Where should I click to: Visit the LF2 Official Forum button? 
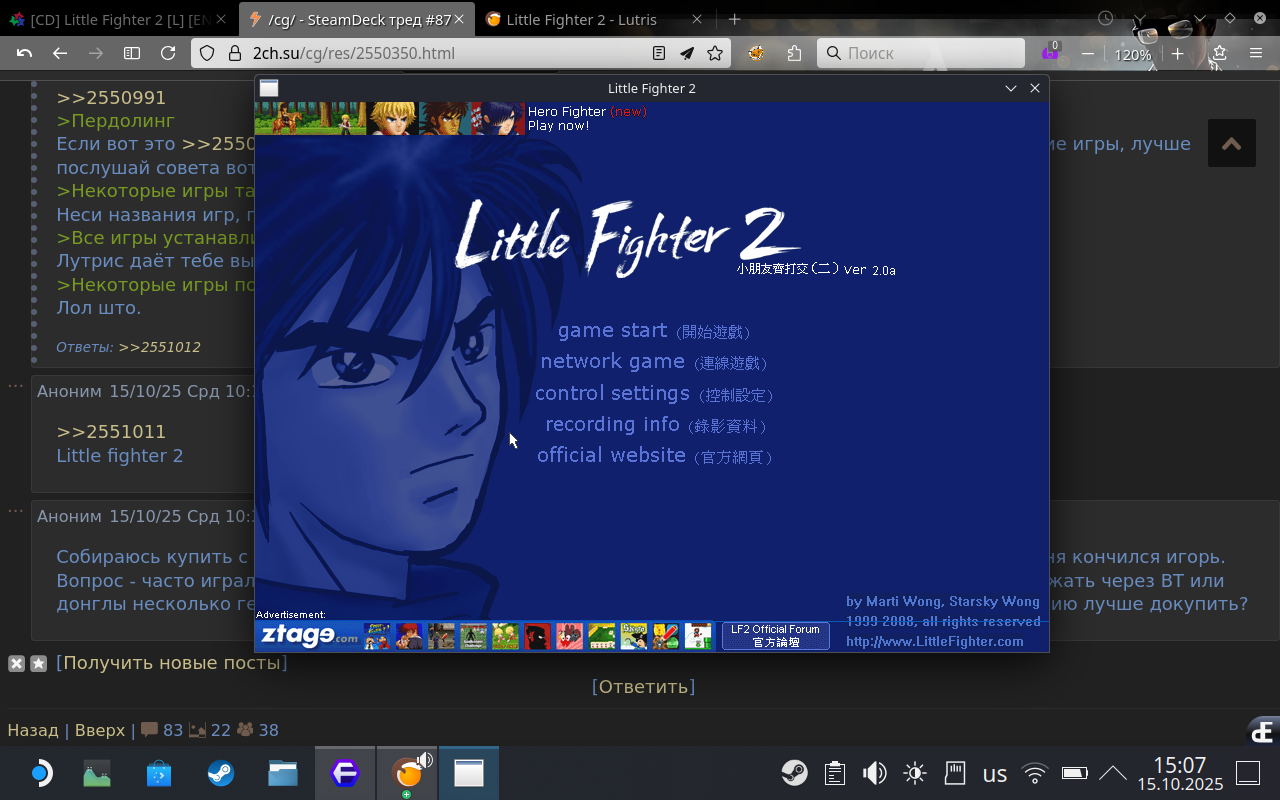[775, 636]
